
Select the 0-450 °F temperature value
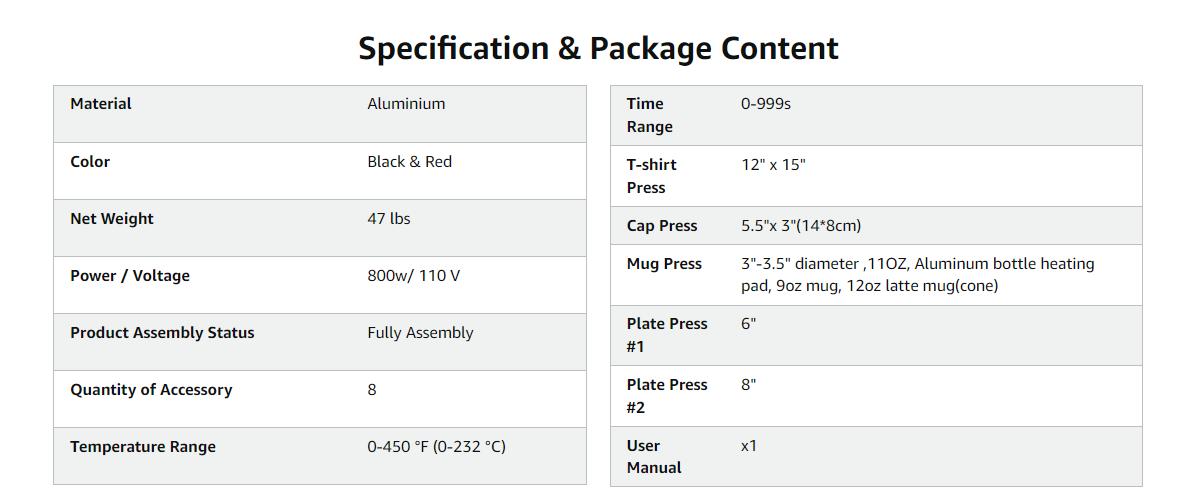[436, 447]
